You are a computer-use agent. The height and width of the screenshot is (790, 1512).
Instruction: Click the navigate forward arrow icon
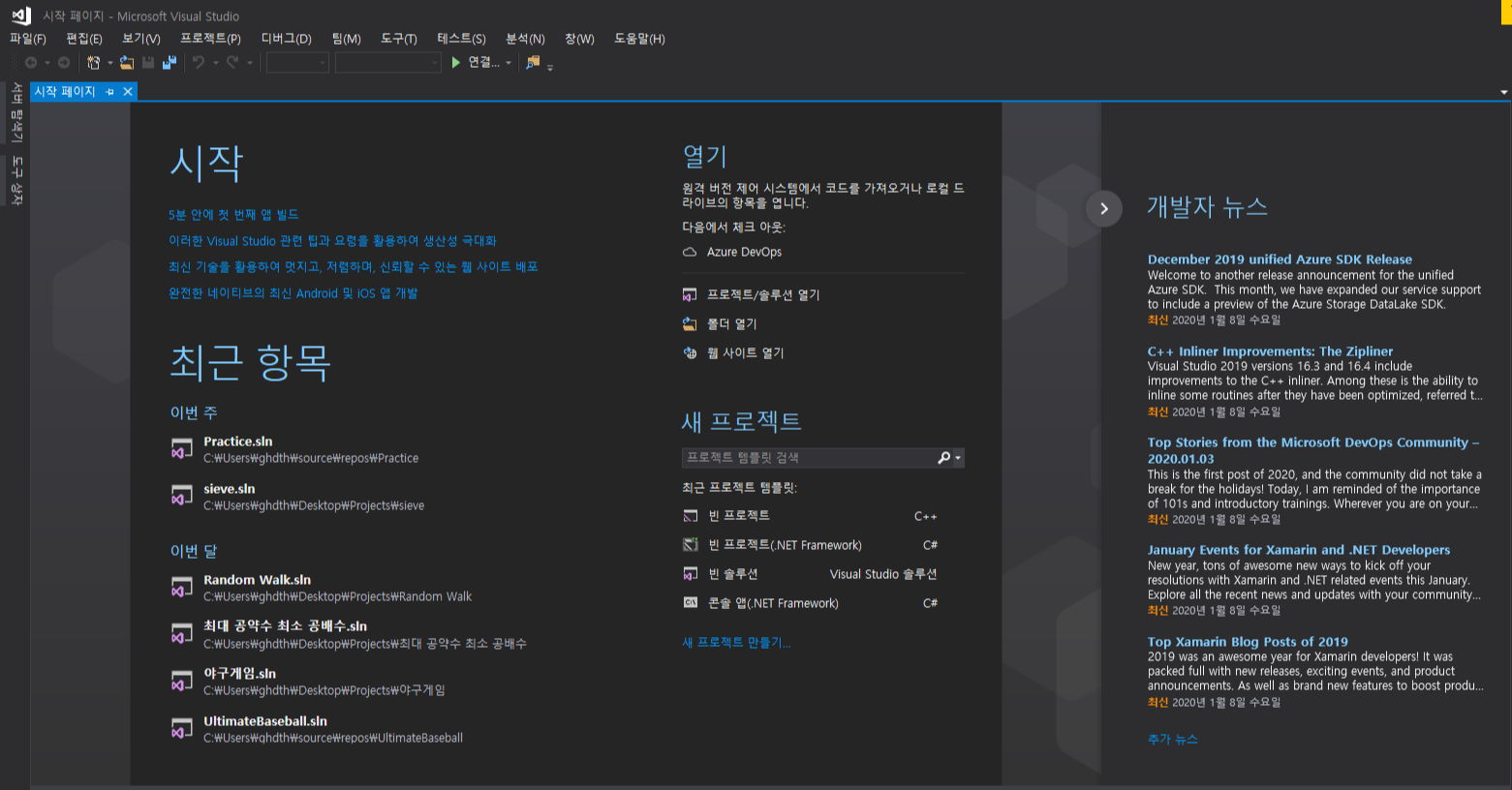(64, 63)
